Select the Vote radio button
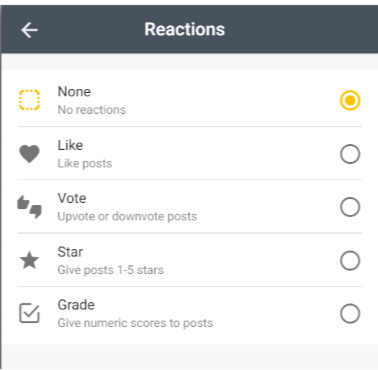378x370 pixels. tap(350, 207)
